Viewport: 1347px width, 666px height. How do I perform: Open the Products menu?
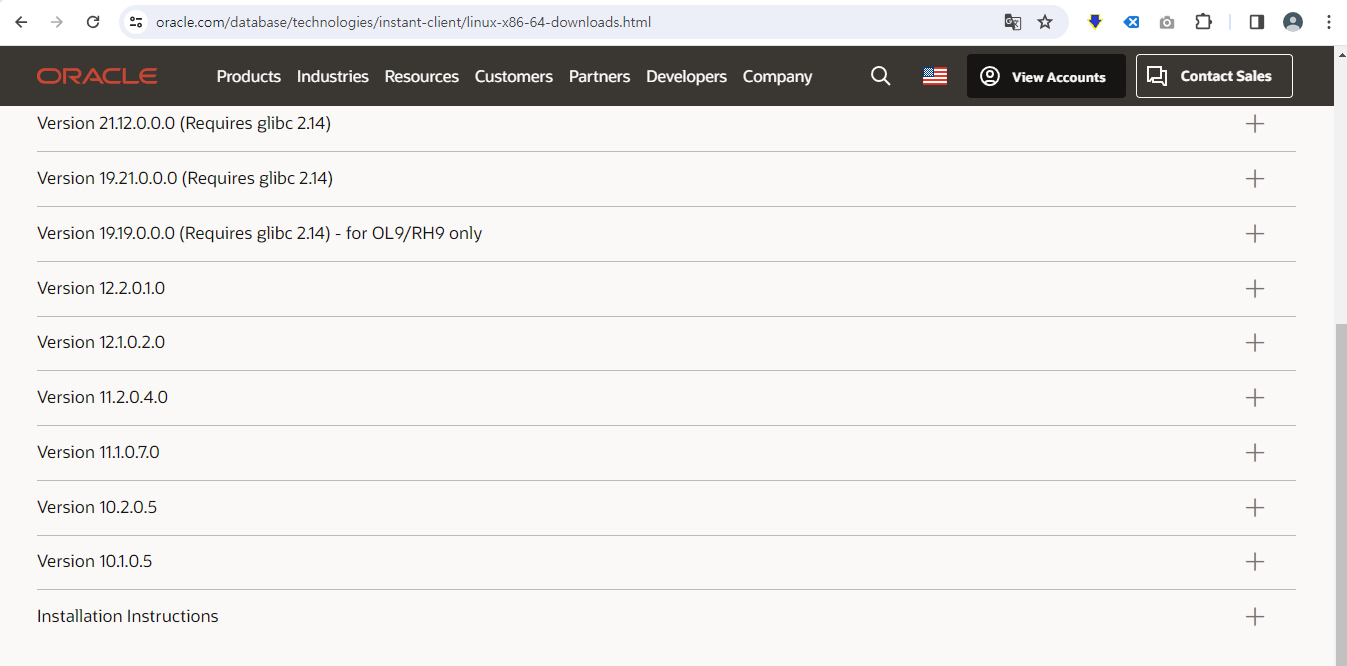coord(249,76)
